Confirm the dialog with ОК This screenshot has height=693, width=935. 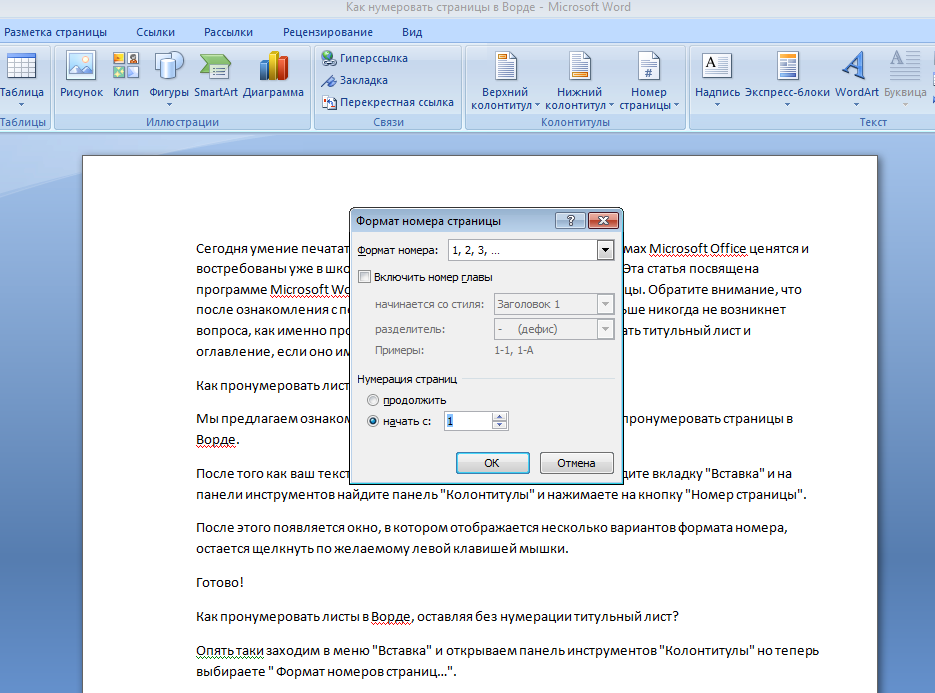[493, 463]
